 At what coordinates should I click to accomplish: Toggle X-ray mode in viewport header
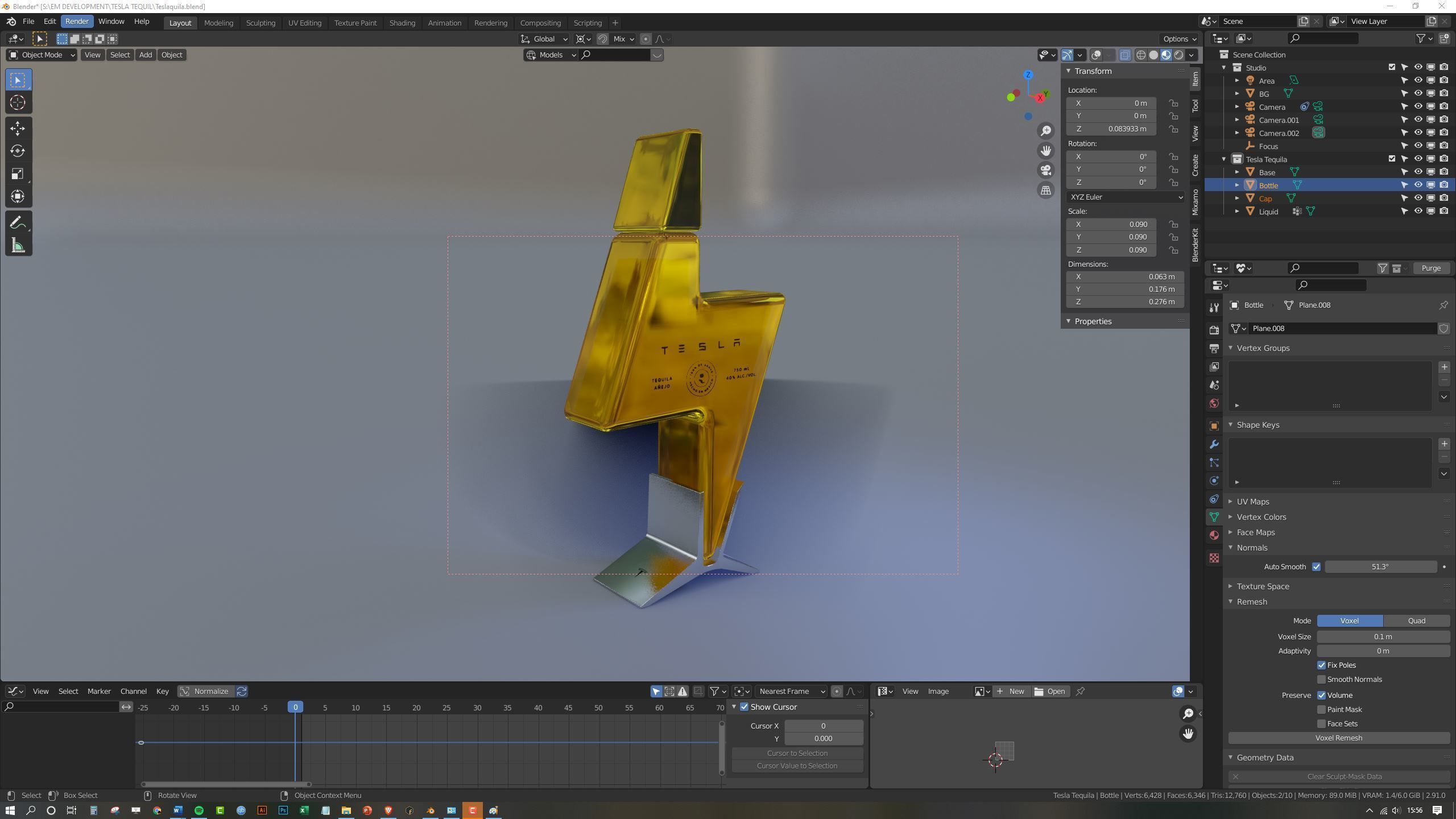(x=1125, y=55)
